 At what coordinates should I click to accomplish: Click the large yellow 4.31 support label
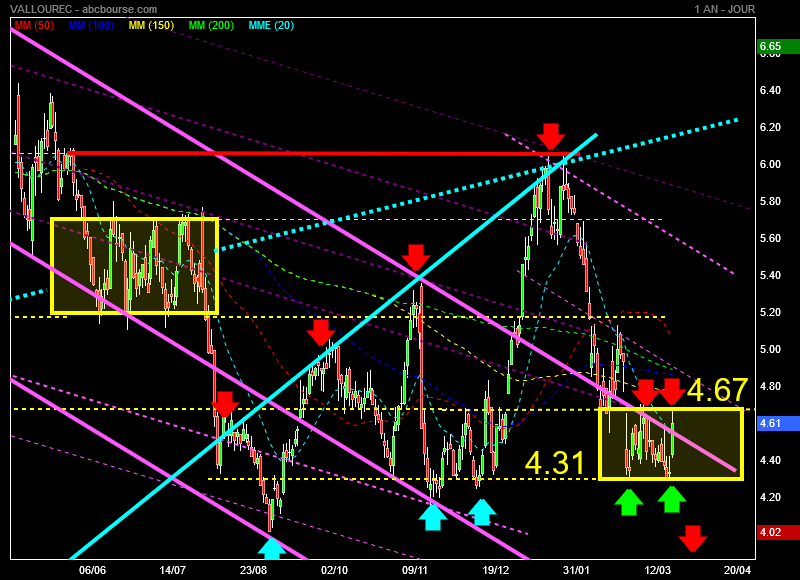[555, 463]
